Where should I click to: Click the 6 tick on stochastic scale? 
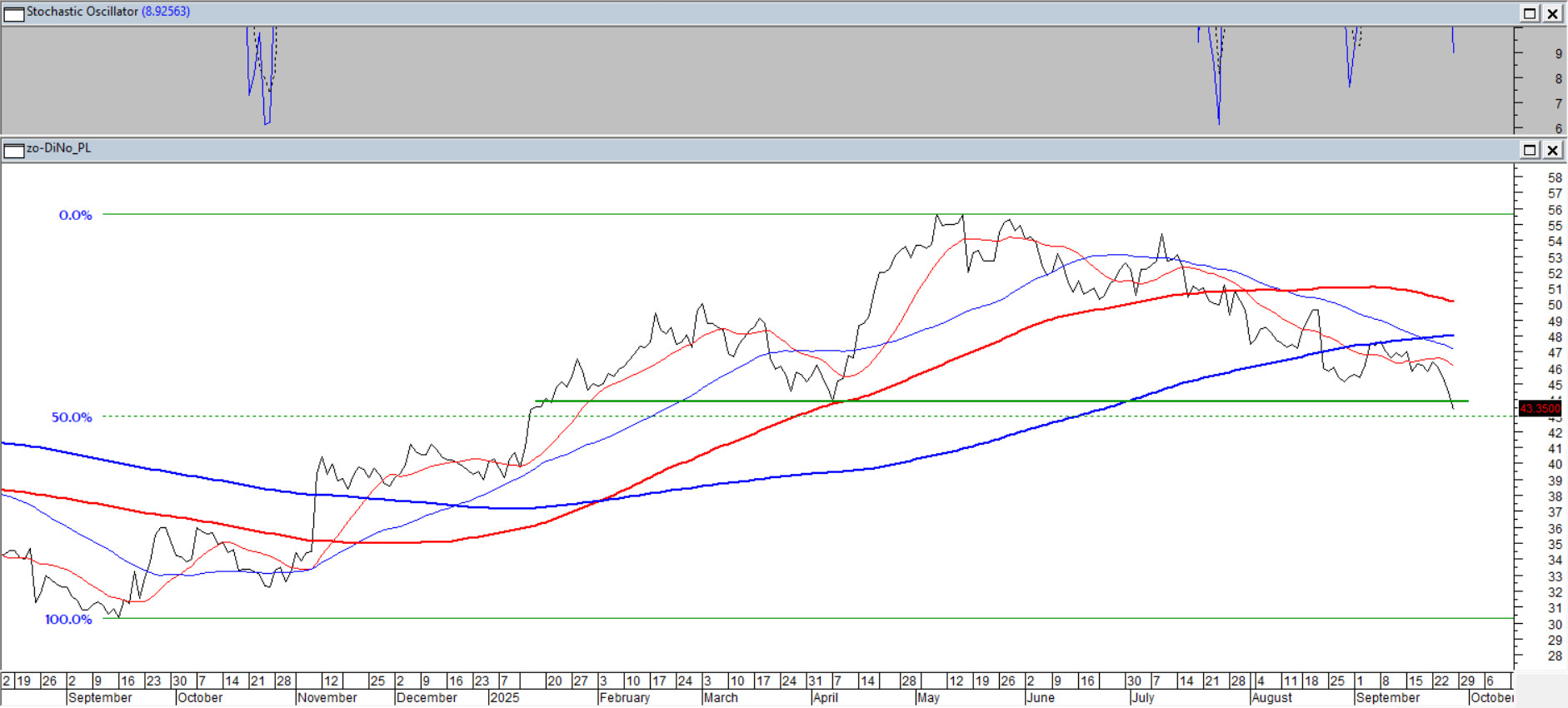click(1559, 128)
